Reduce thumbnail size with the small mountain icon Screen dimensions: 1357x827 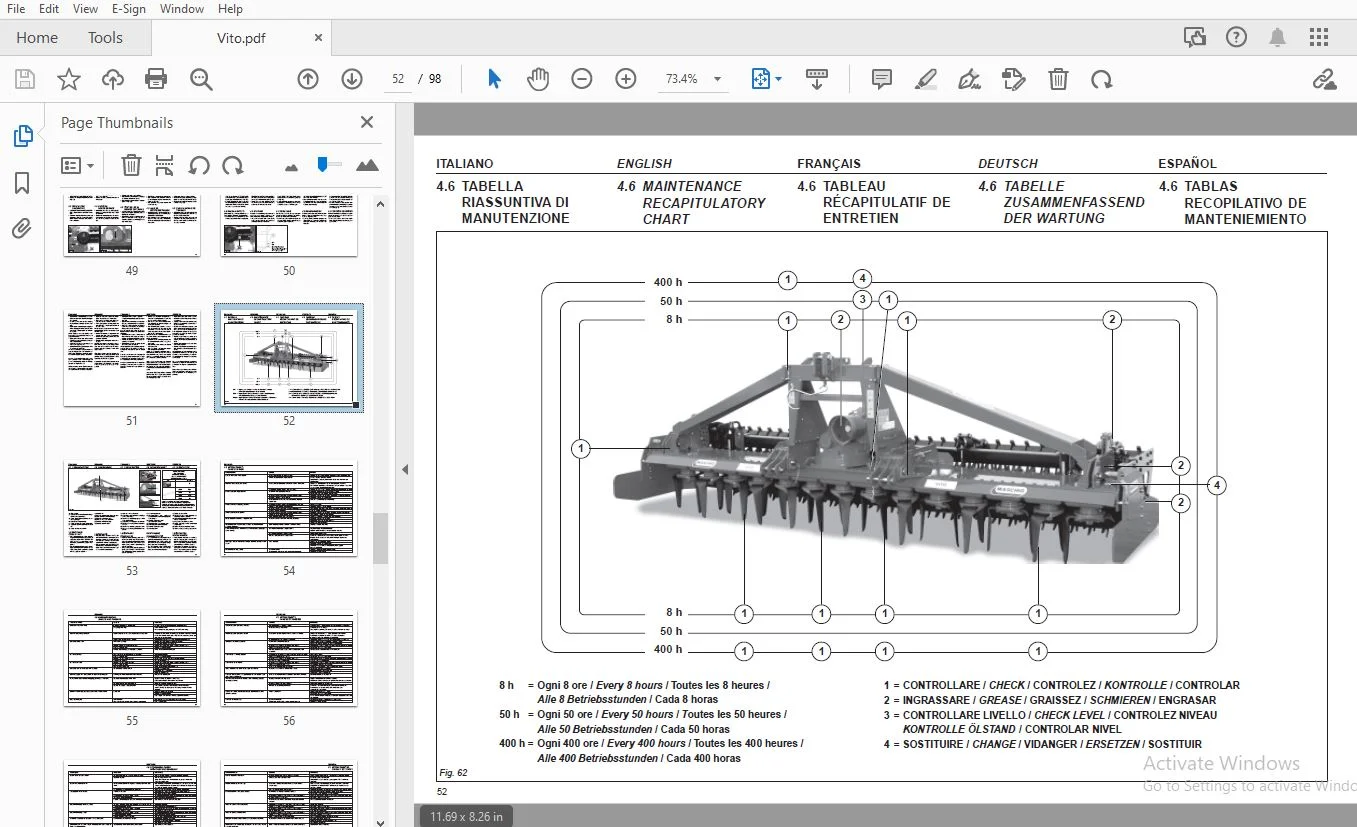[291, 167]
